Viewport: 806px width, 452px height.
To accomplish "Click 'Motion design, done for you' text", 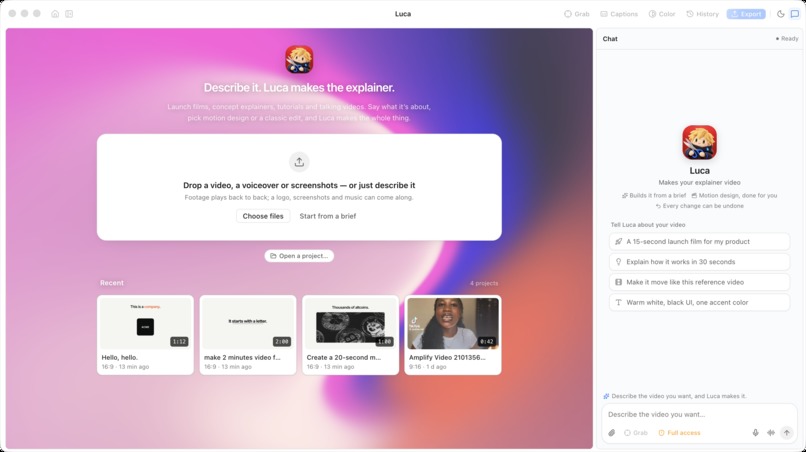I will pyautogui.click(x=738, y=195).
